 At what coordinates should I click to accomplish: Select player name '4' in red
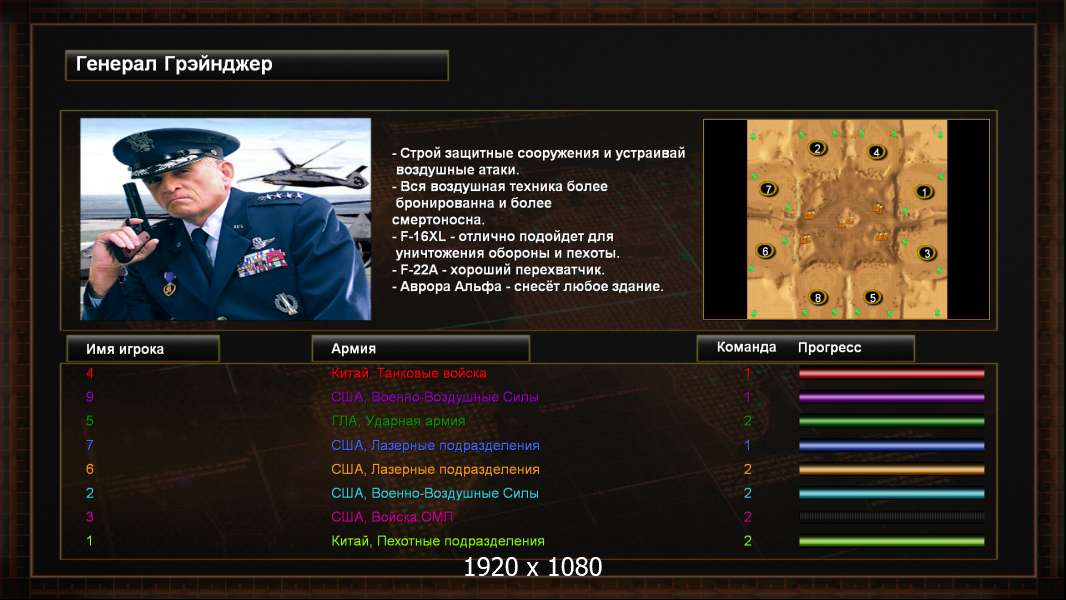pyautogui.click(x=90, y=373)
